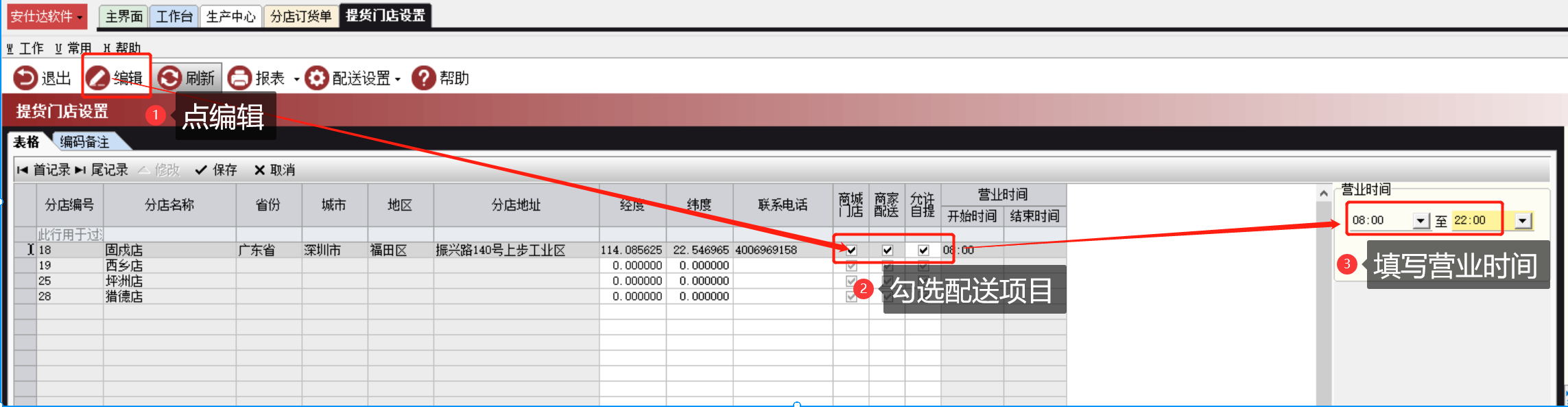Screen dimensions: 1568x407
Task: Click the greyed 修改 button
Action: point(159,170)
